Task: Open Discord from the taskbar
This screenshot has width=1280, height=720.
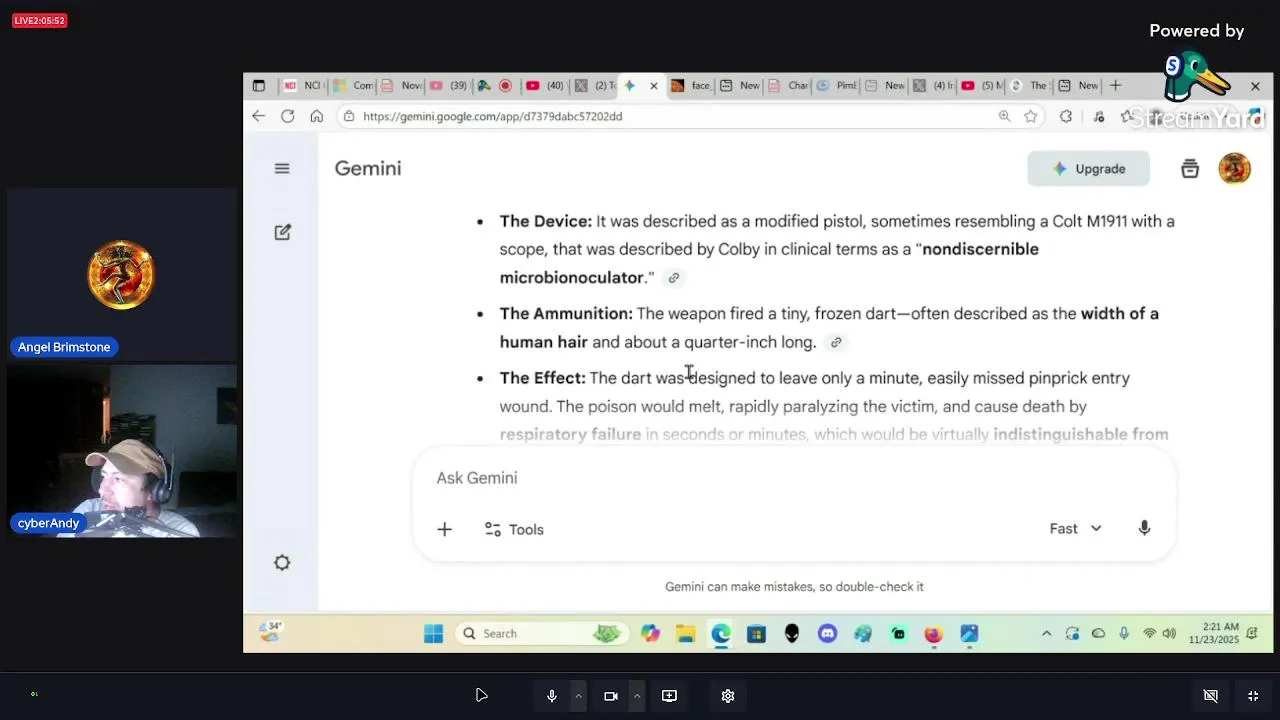Action: 827,634
